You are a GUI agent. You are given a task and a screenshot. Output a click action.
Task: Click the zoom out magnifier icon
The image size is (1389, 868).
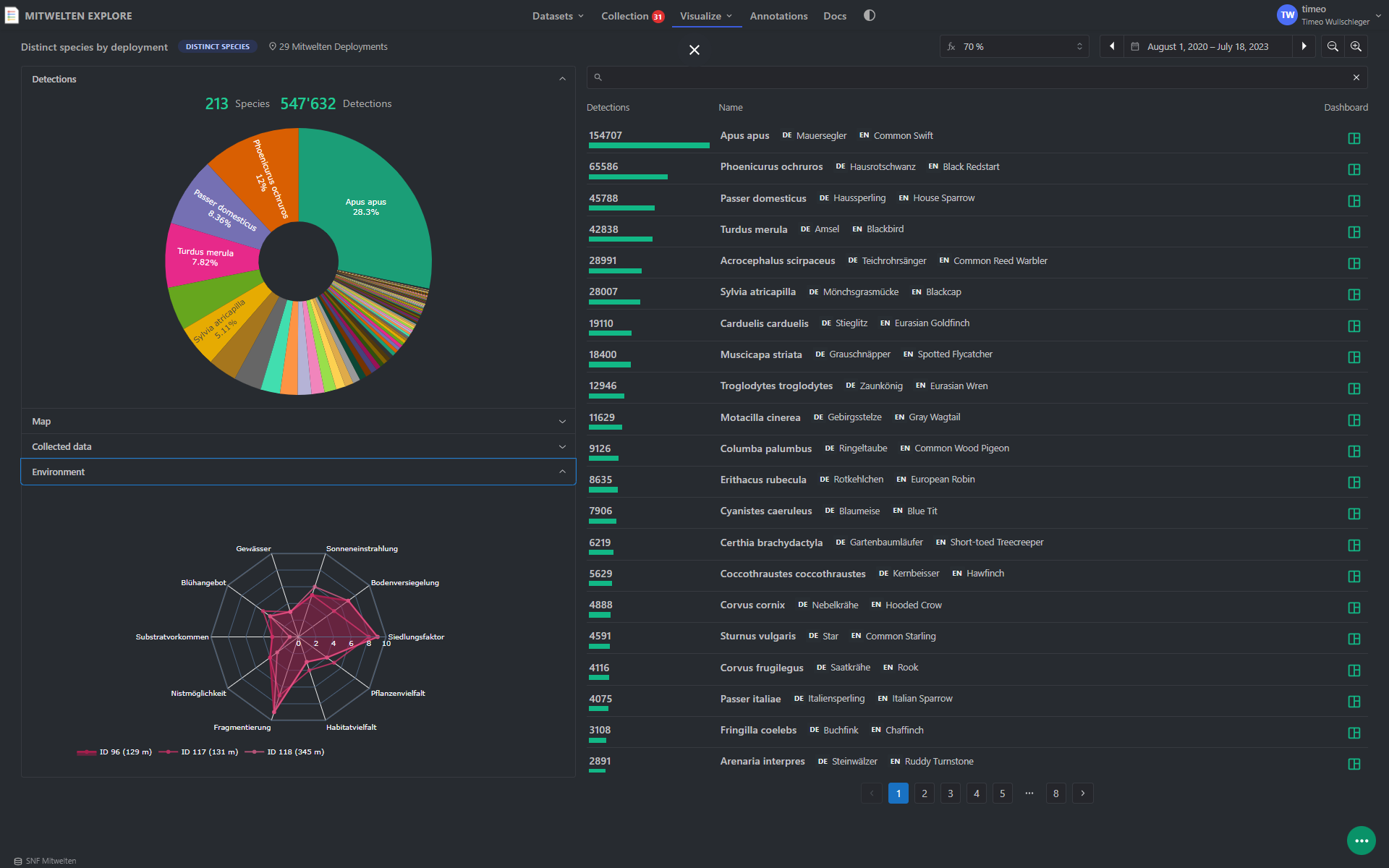[1332, 46]
